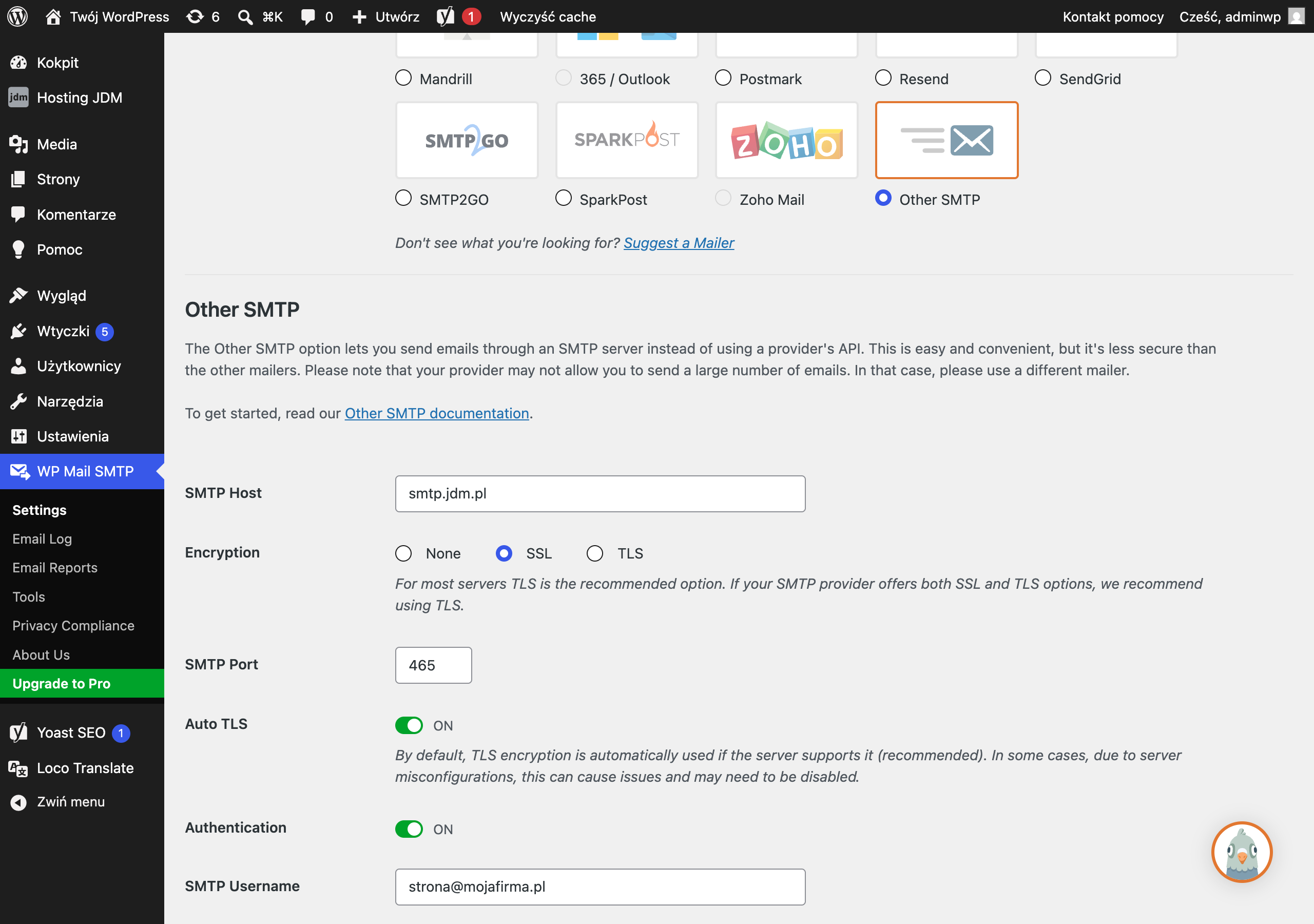Click the Zwiń menu collapse arrow icon
Viewport: 1314px width, 924px height.
[x=18, y=803]
